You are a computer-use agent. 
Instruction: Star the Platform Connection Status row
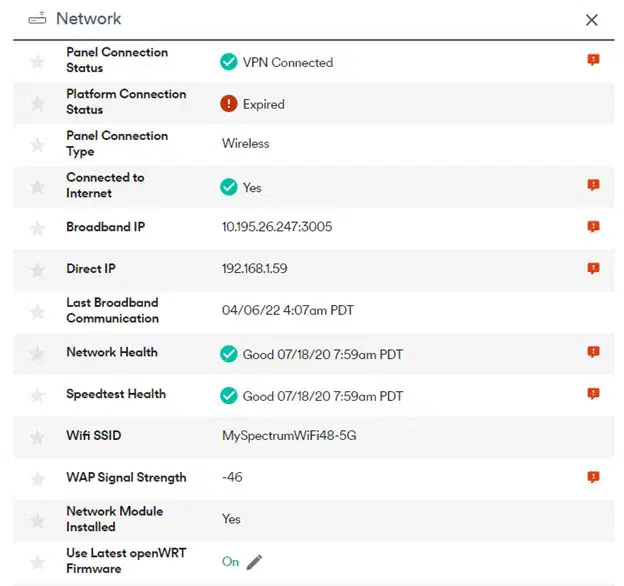37,103
